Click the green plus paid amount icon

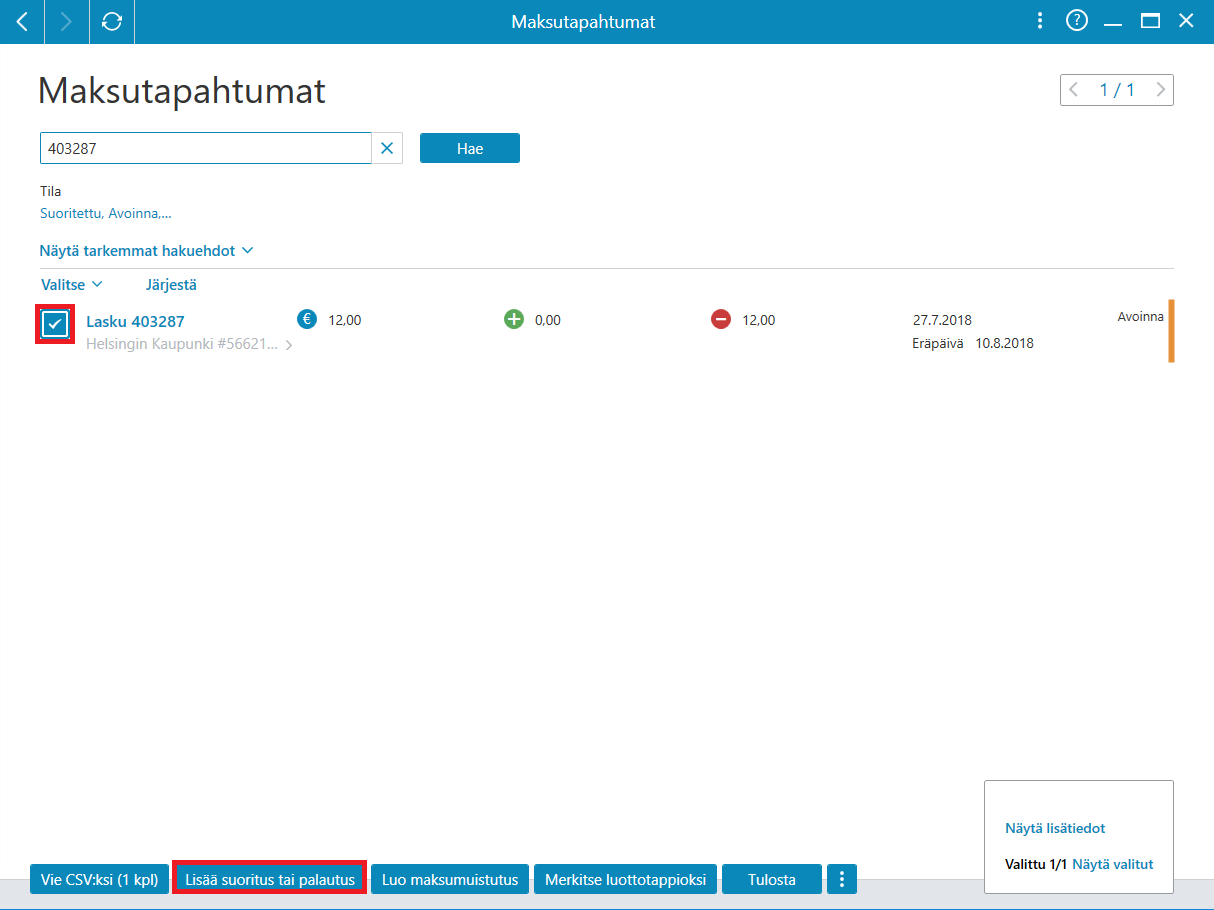[514, 319]
